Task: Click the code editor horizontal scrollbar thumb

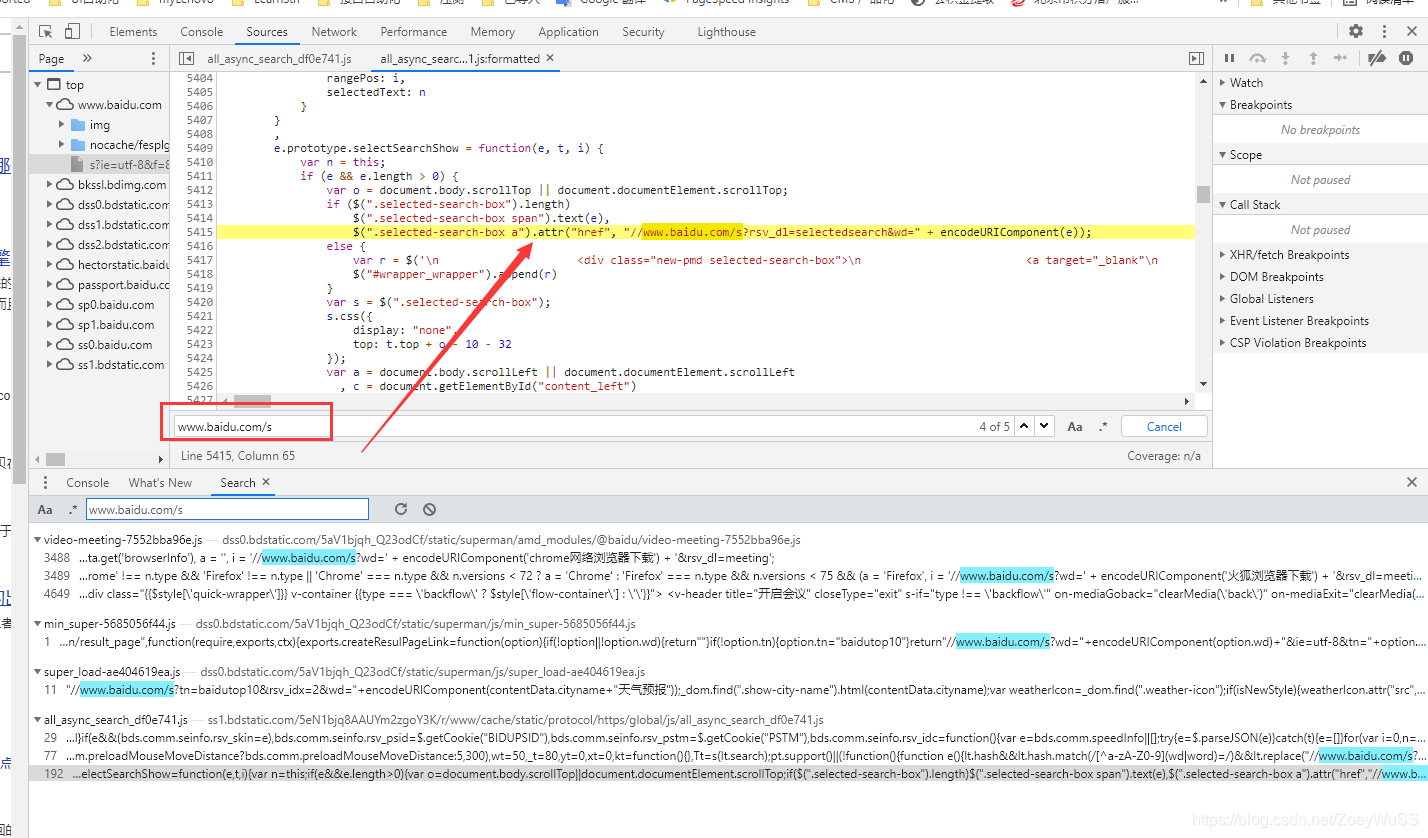Action: 252,401
